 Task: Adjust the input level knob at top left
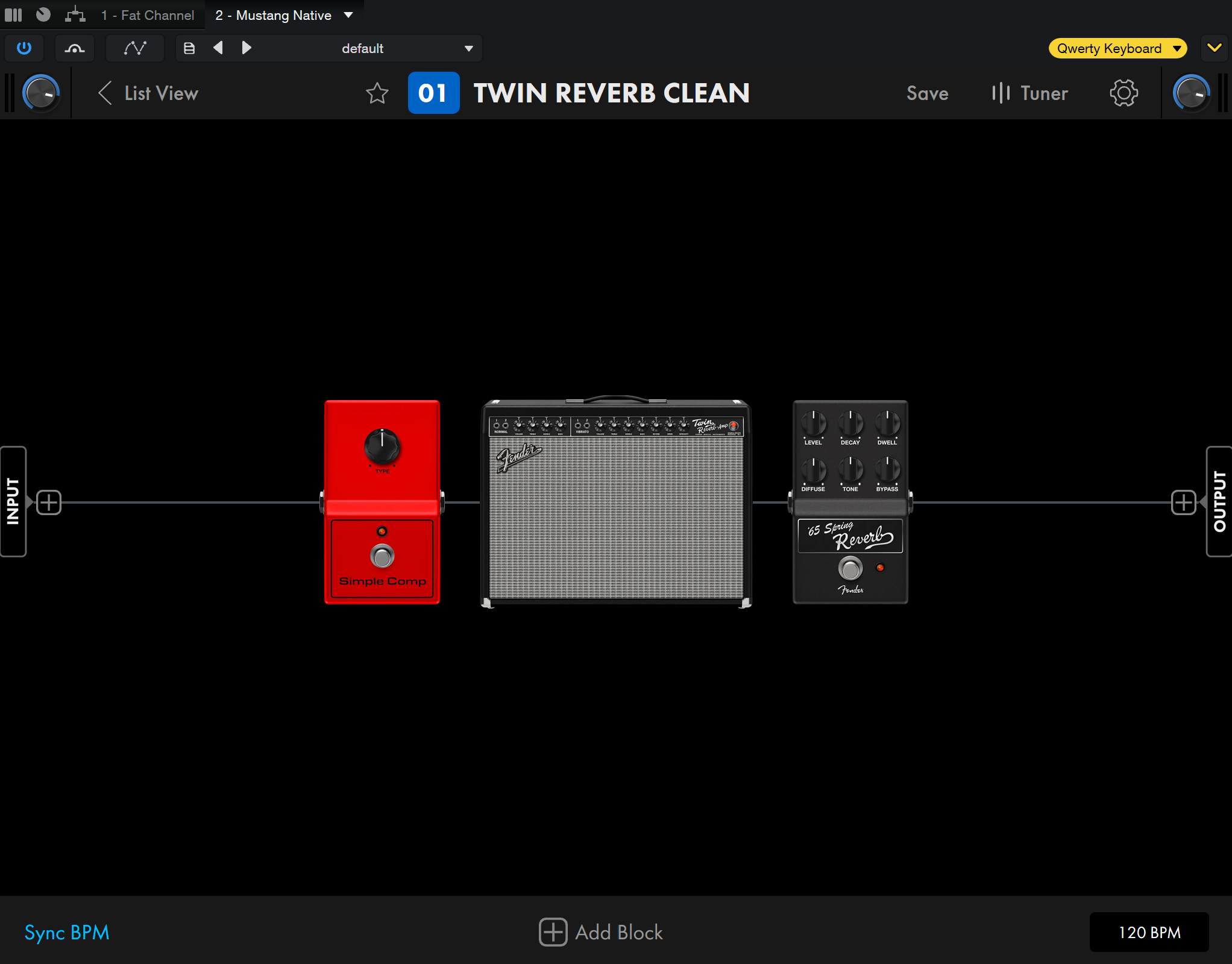click(41, 93)
